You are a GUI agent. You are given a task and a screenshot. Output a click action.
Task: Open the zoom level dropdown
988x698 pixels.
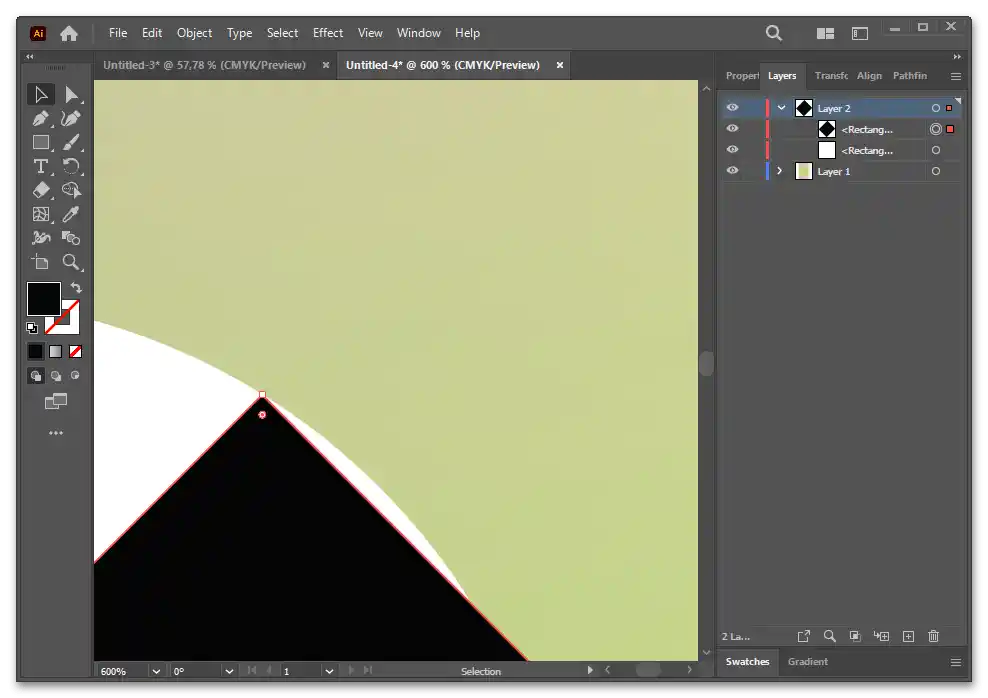coord(156,671)
